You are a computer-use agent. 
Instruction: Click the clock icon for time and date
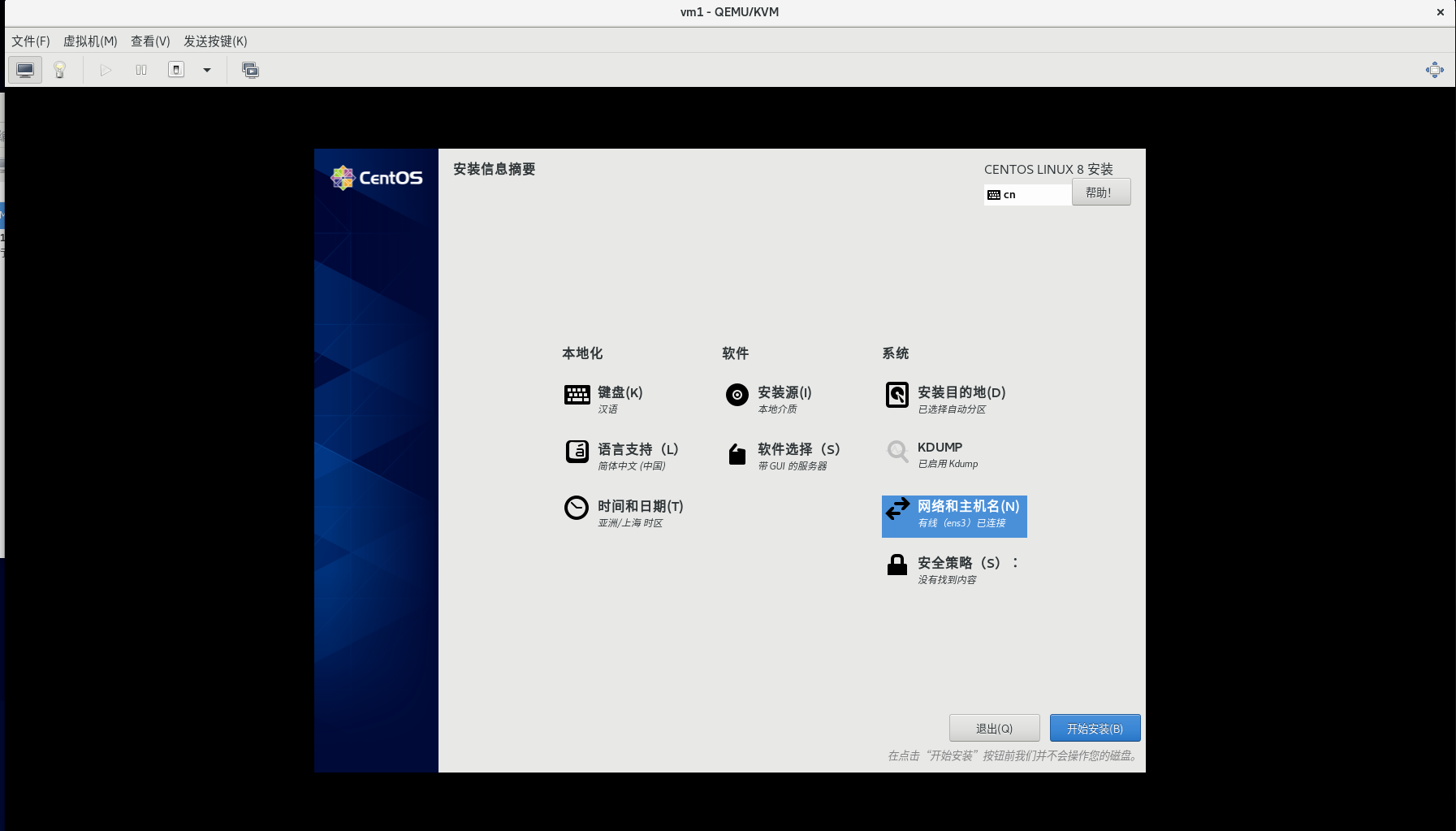[x=577, y=508]
